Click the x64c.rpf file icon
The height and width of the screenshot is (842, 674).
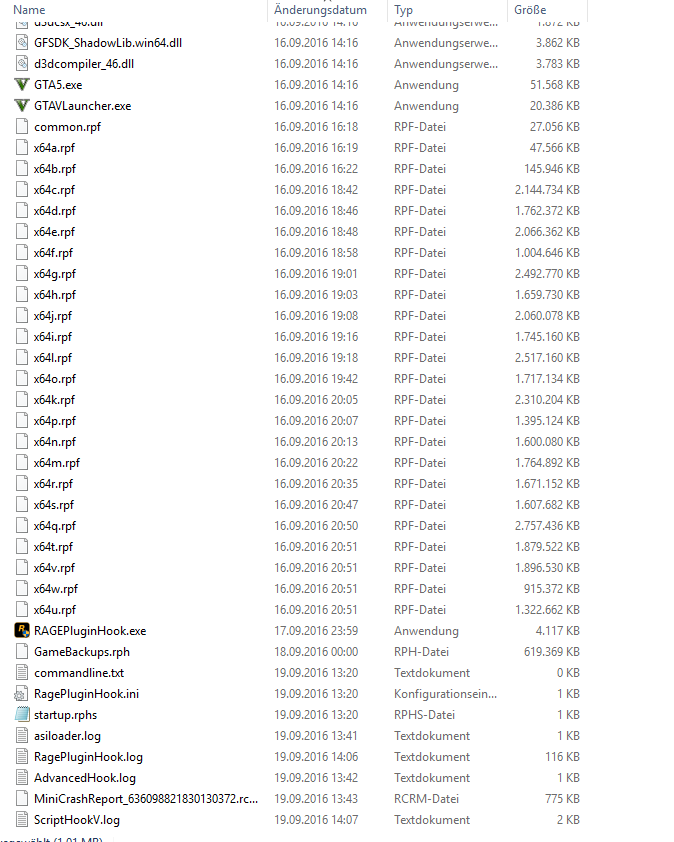point(21,190)
